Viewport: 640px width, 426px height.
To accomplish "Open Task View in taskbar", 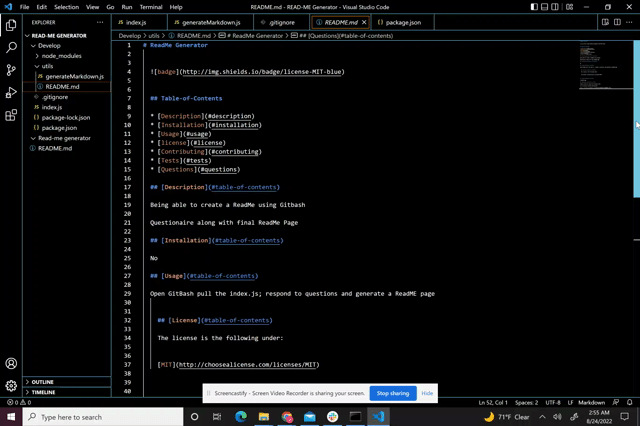I will [x=217, y=417].
